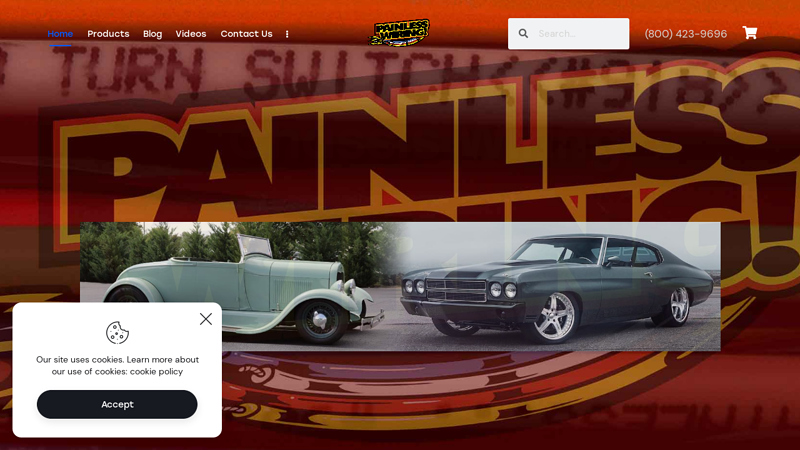Image resolution: width=800 pixels, height=450 pixels.
Task: Close the cookie notice with X
Action: [206, 319]
